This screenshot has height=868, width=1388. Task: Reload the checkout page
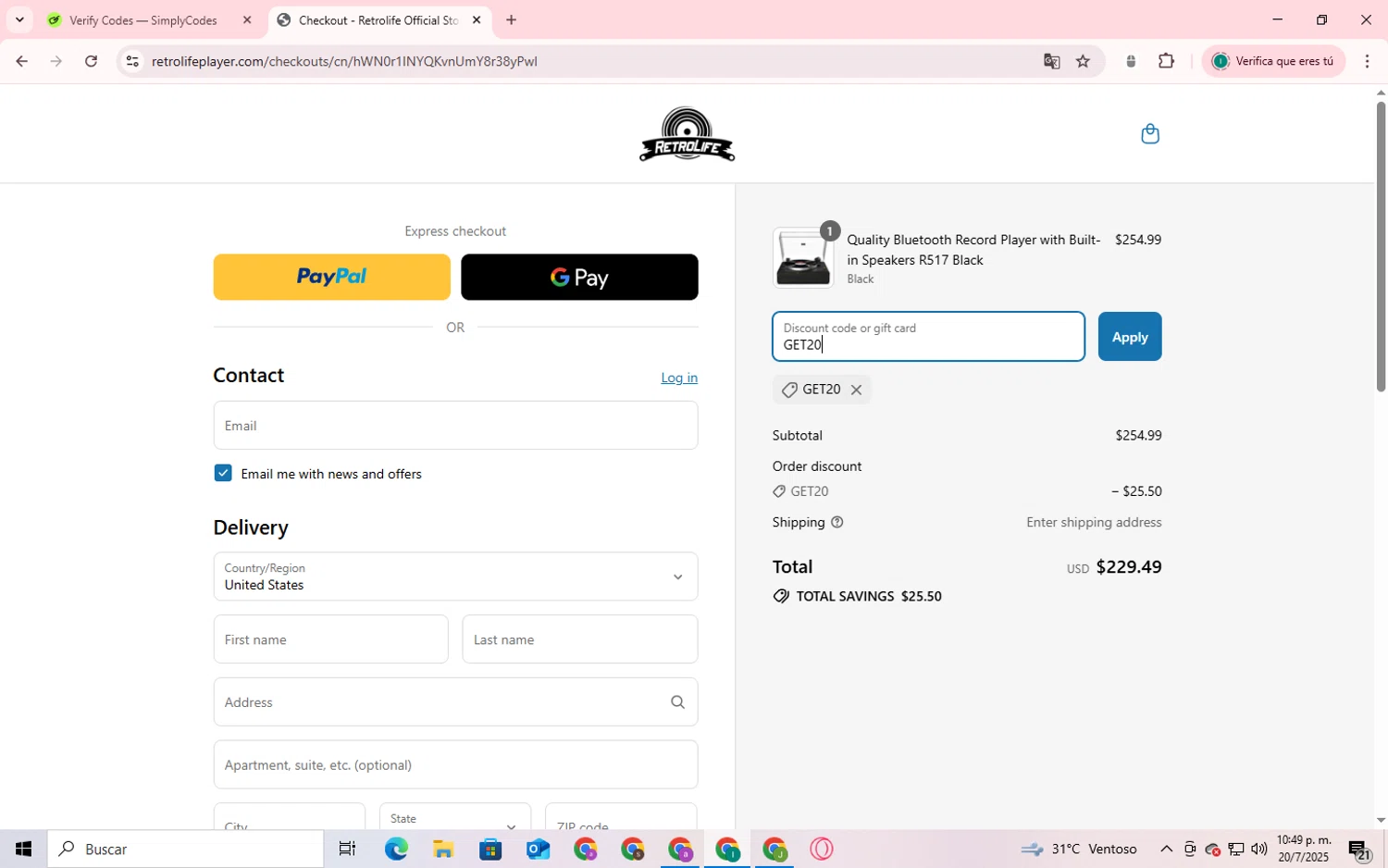(91, 61)
